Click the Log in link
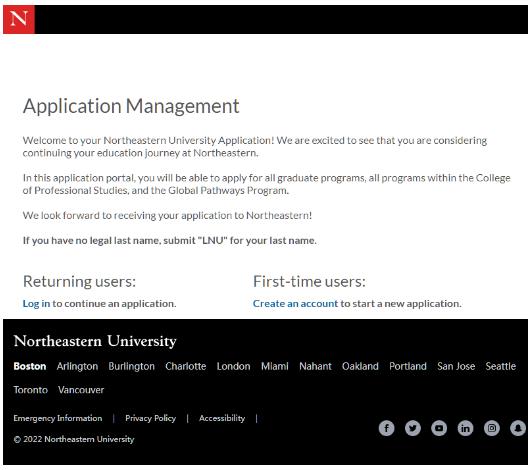This screenshot has width=532, height=470. pyautogui.click(x=36, y=303)
